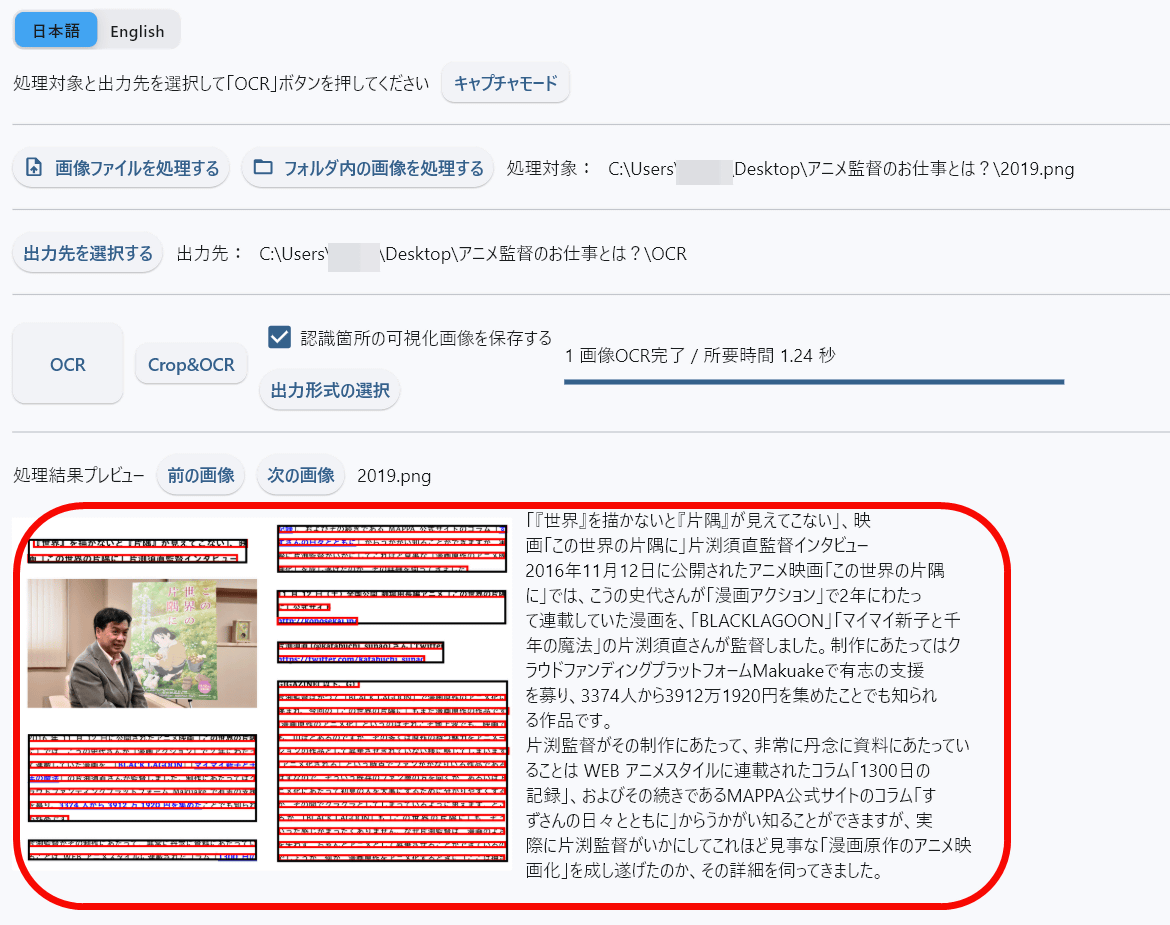The width and height of the screenshot is (1170, 925).
Task: Click the image file upload icon
Action: [34, 168]
